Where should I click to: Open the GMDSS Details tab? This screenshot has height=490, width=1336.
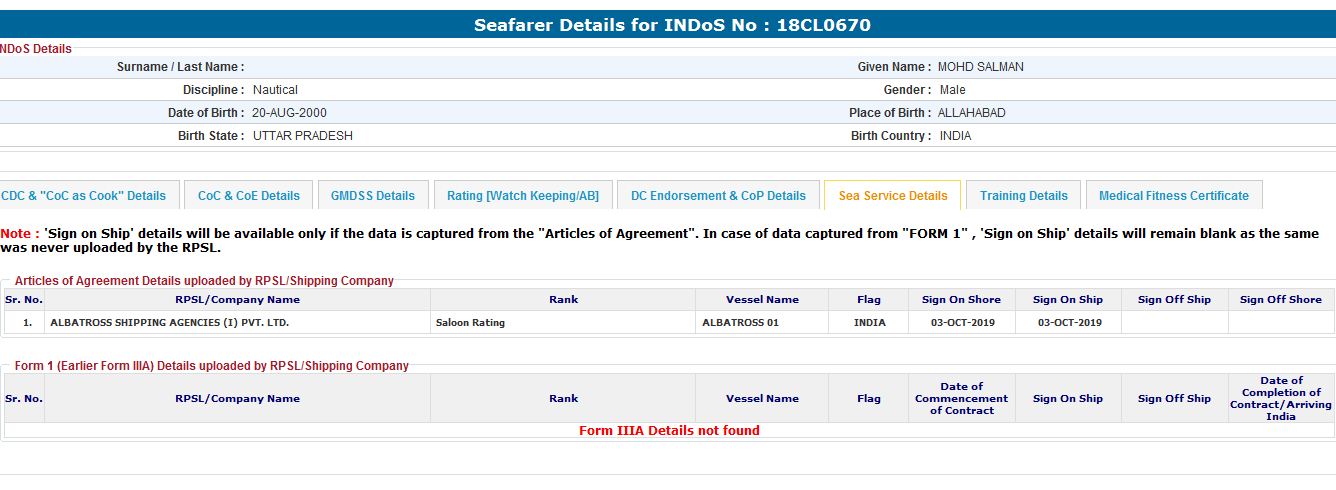pos(373,196)
